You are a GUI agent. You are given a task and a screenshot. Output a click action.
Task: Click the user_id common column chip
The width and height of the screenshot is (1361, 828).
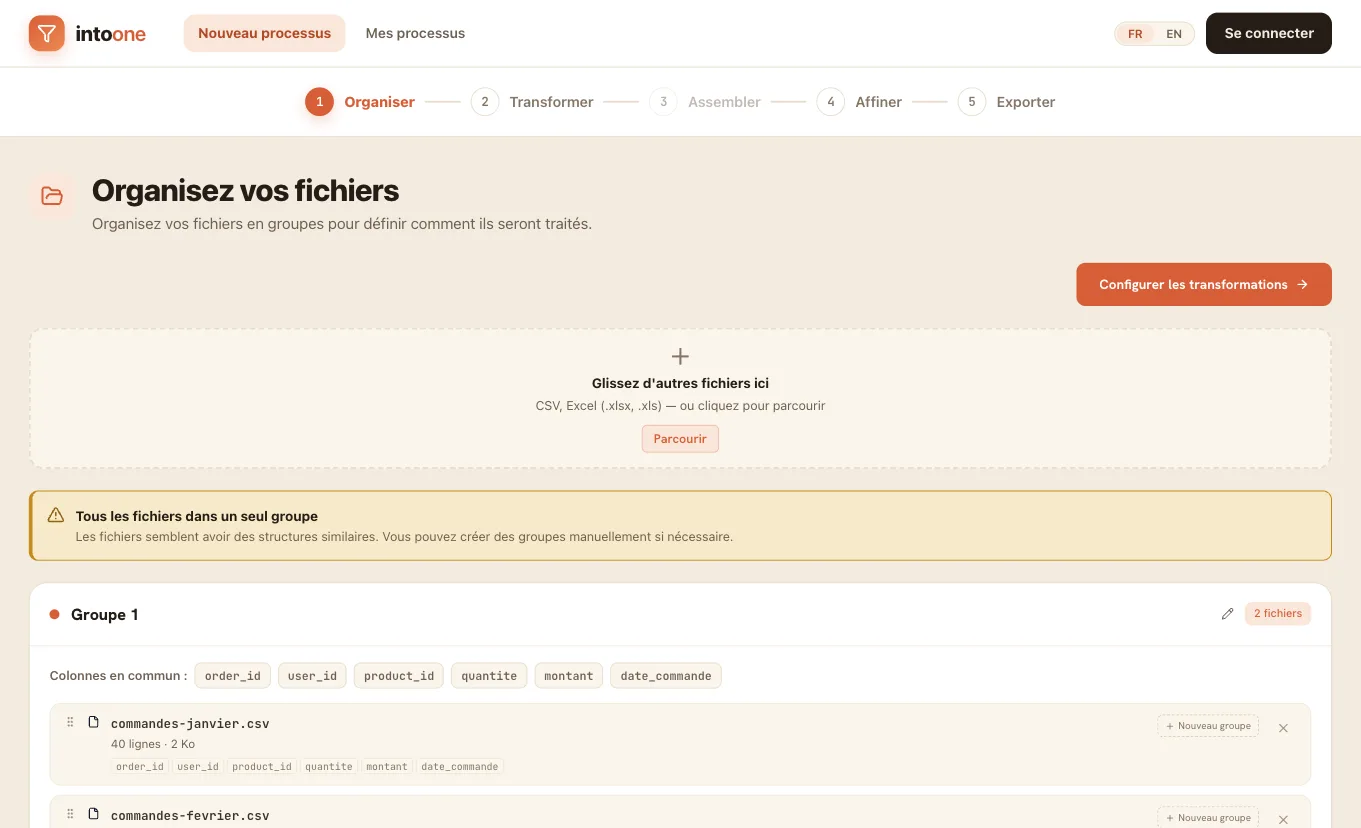point(312,676)
